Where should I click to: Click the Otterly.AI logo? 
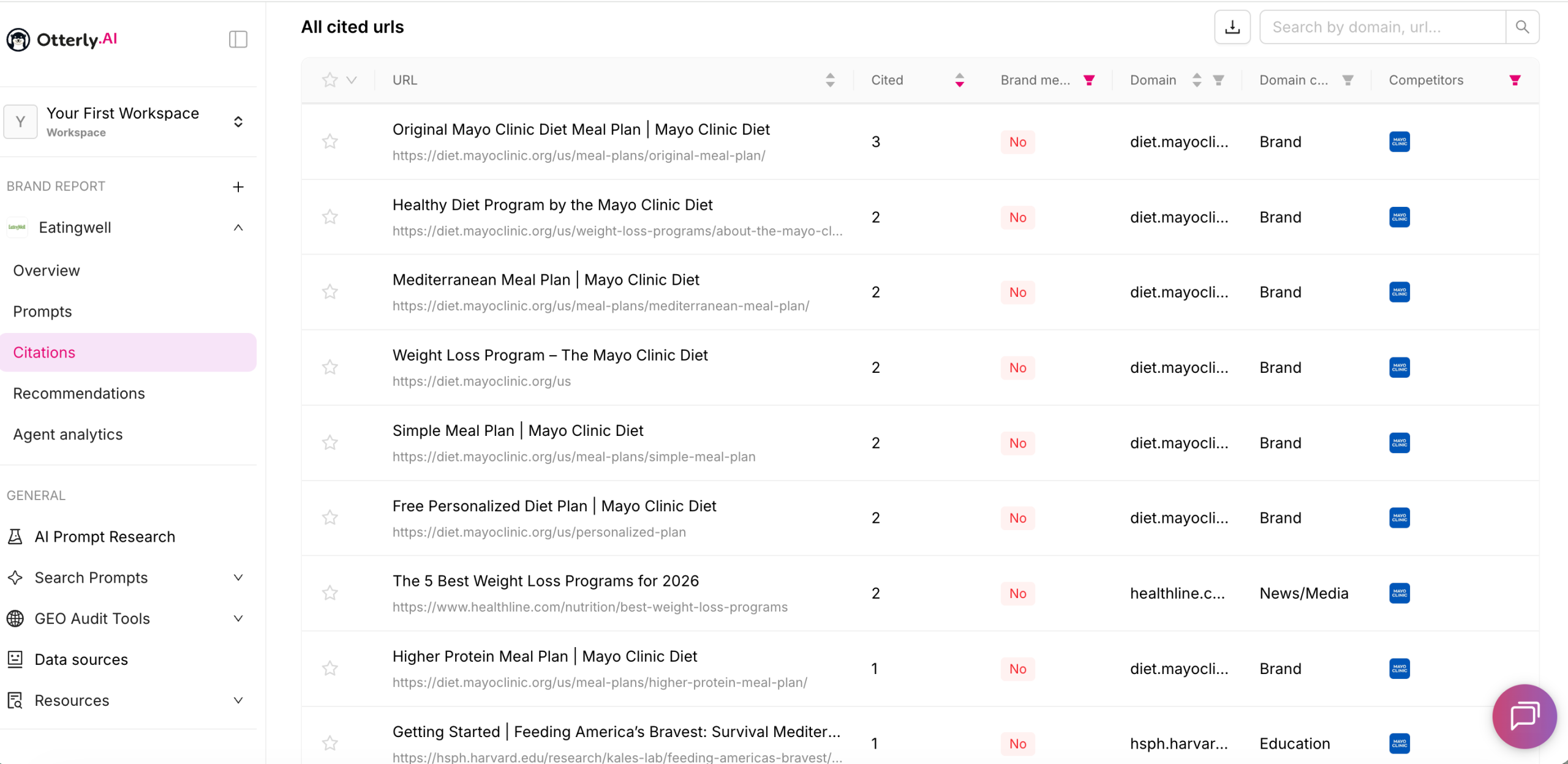[62, 39]
